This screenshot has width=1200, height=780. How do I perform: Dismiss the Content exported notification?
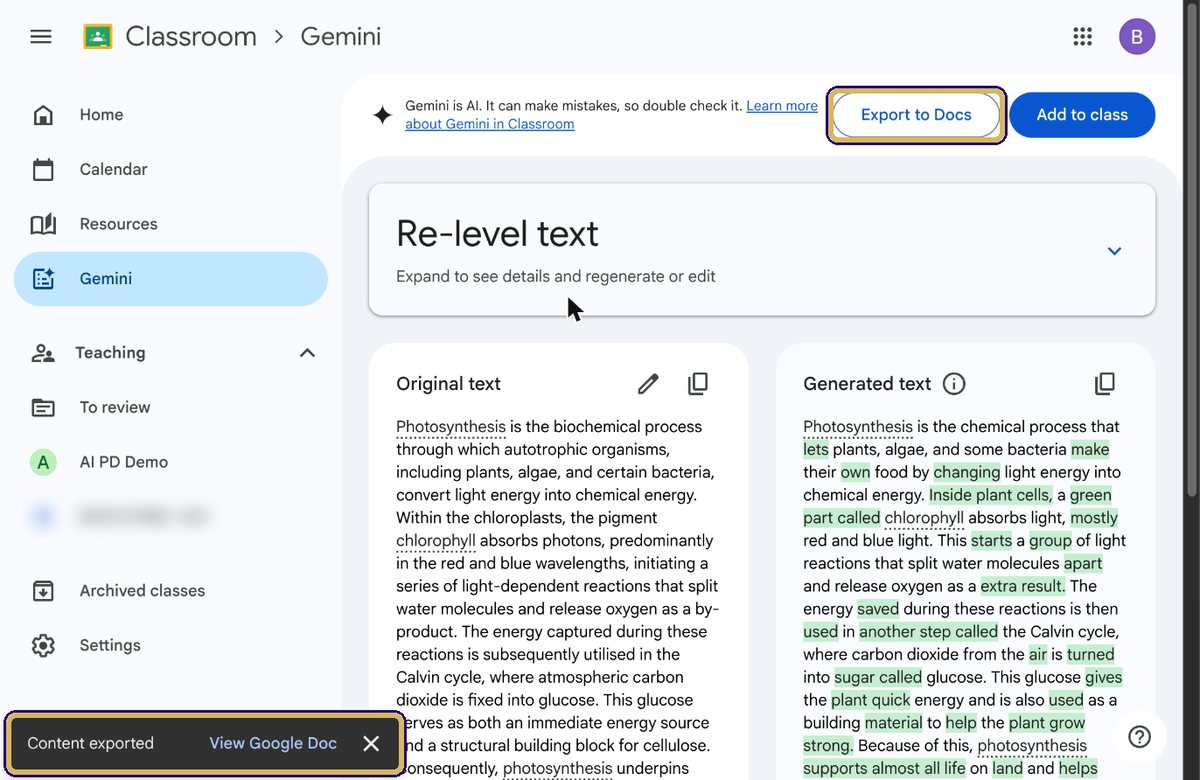tap(371, 743)
